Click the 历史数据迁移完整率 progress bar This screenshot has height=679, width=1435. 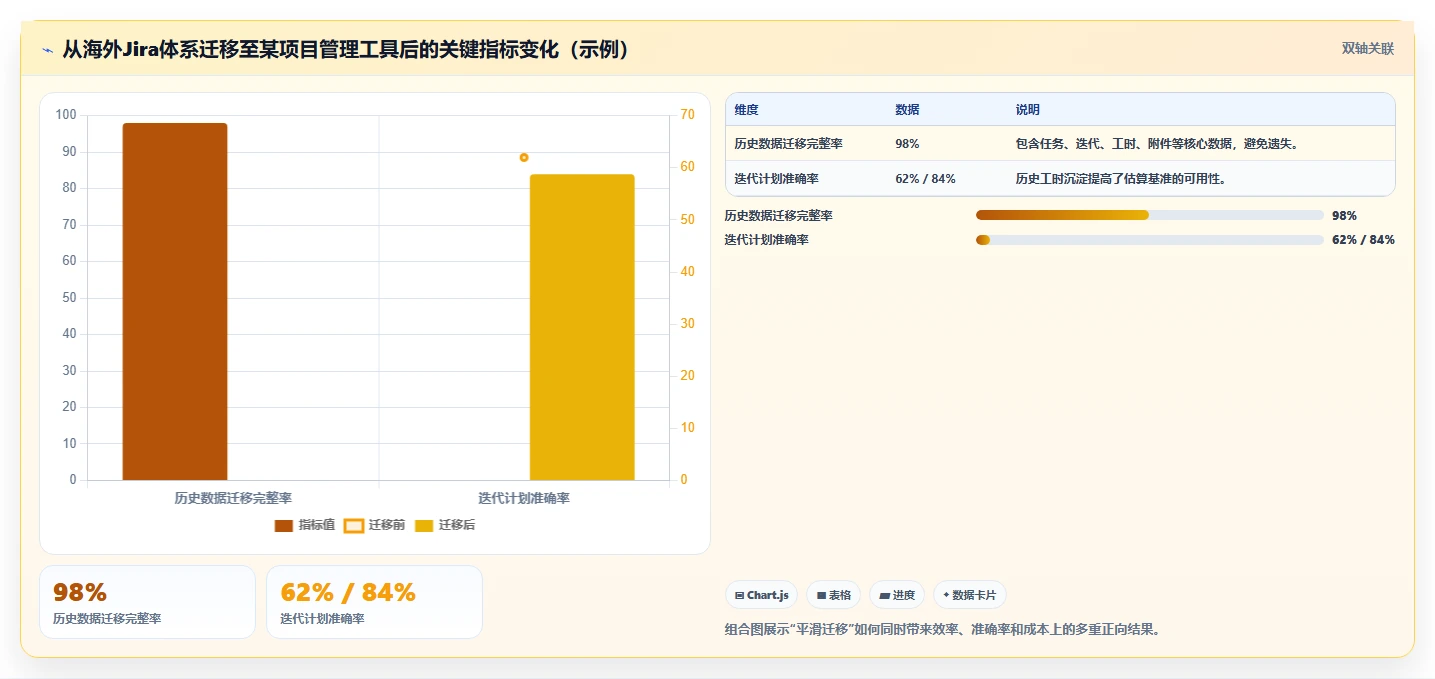point(1149,215)
